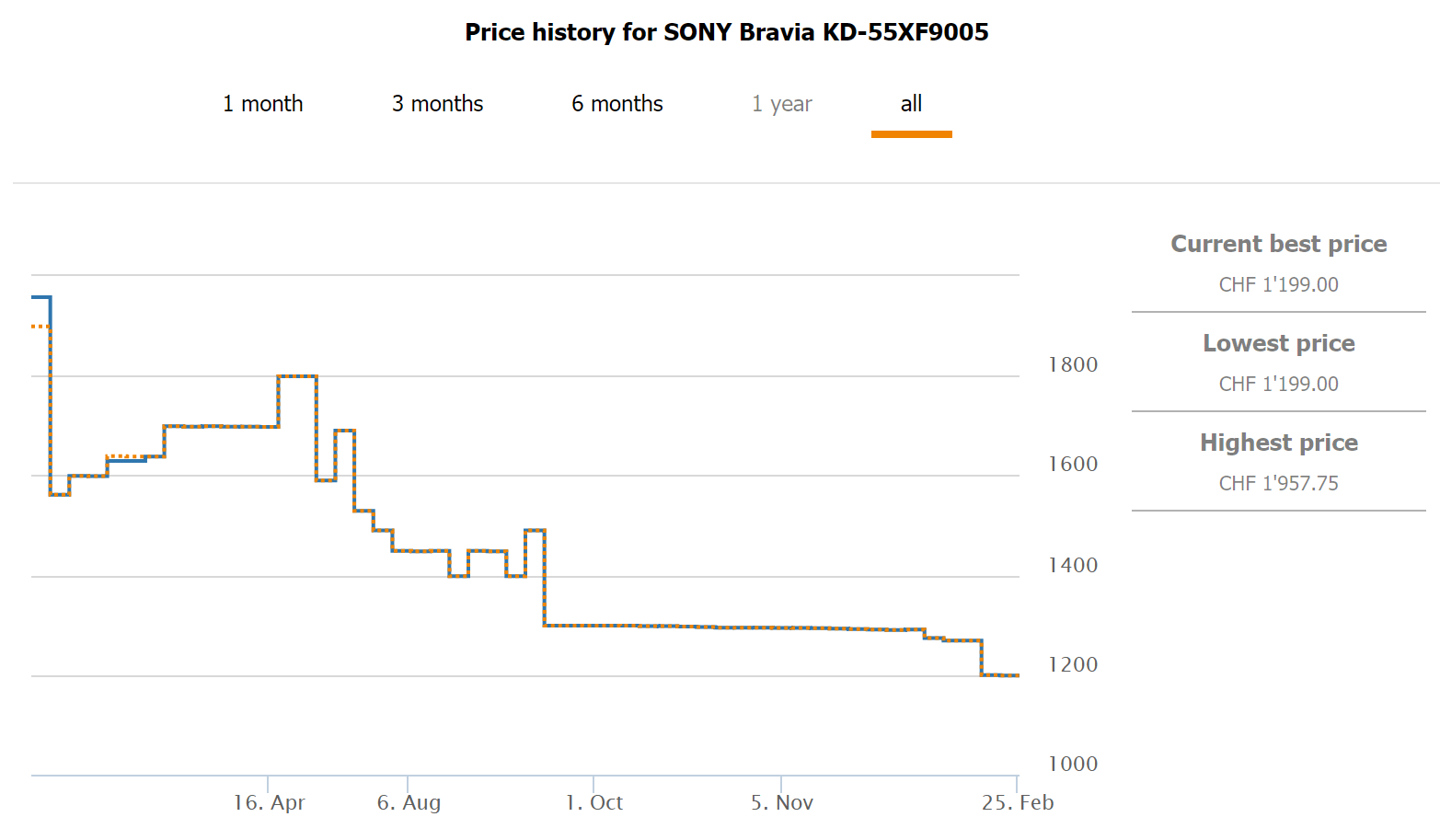The image size is (1440, 840).
Task: Click the orange underline beneath the 'all' tab
Action: pos(911,134)
